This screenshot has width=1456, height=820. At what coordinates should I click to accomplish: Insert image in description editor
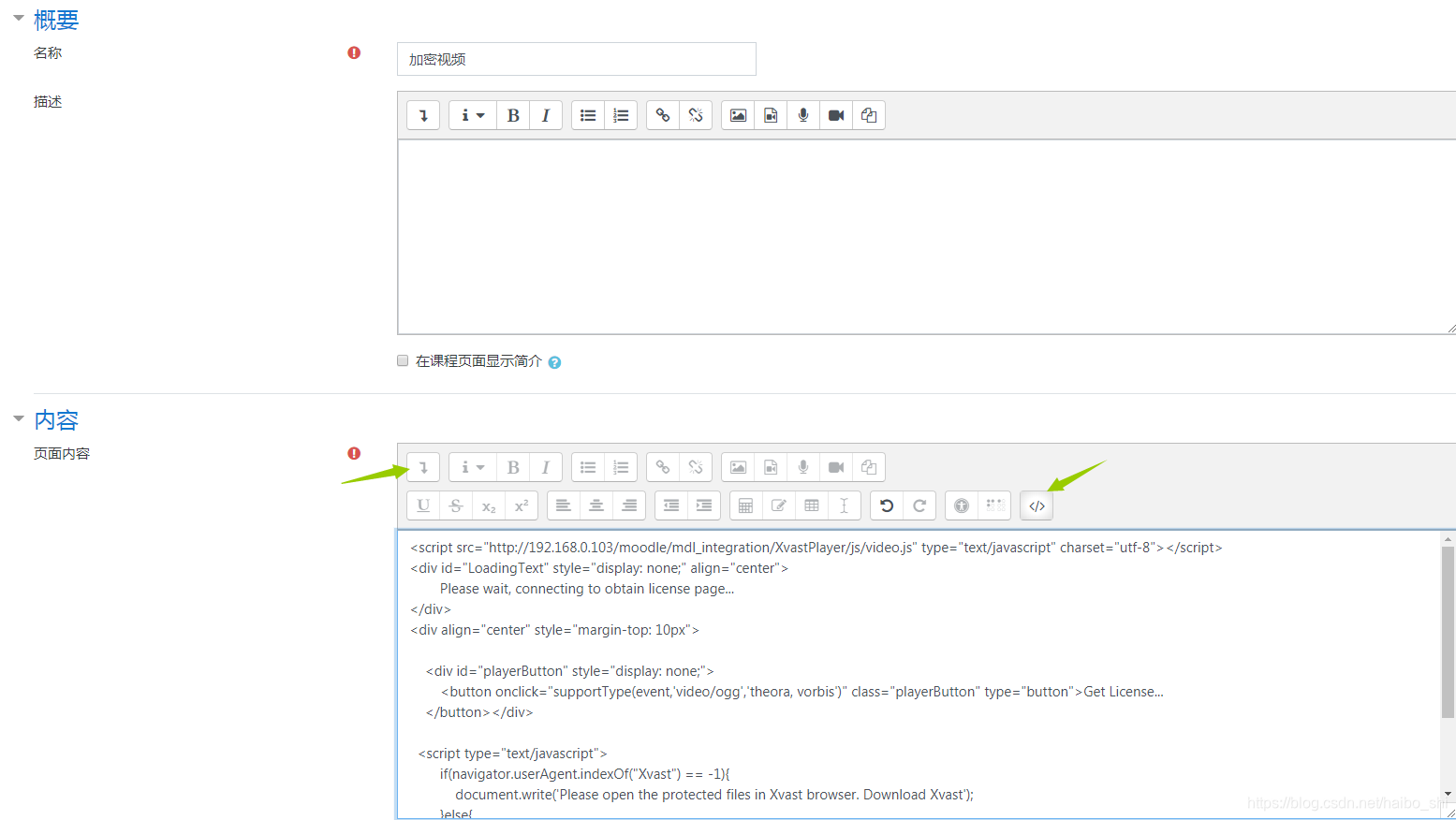tap(738, 115)
